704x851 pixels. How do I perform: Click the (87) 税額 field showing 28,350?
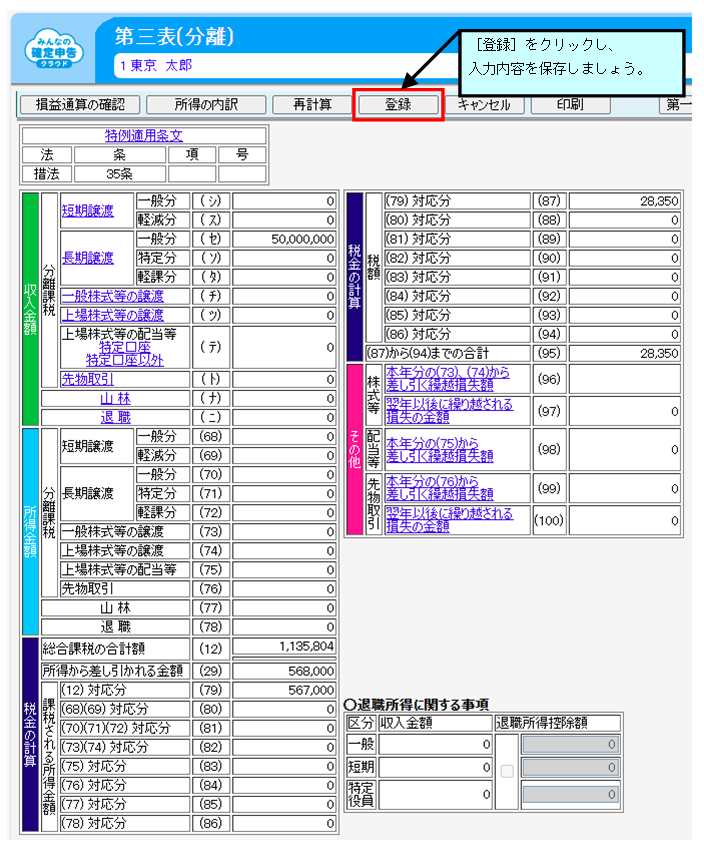tap(624, 201)
